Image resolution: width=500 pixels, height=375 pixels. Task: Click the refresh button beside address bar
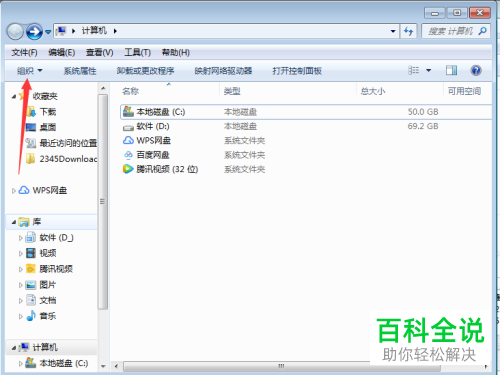[408, 31]
